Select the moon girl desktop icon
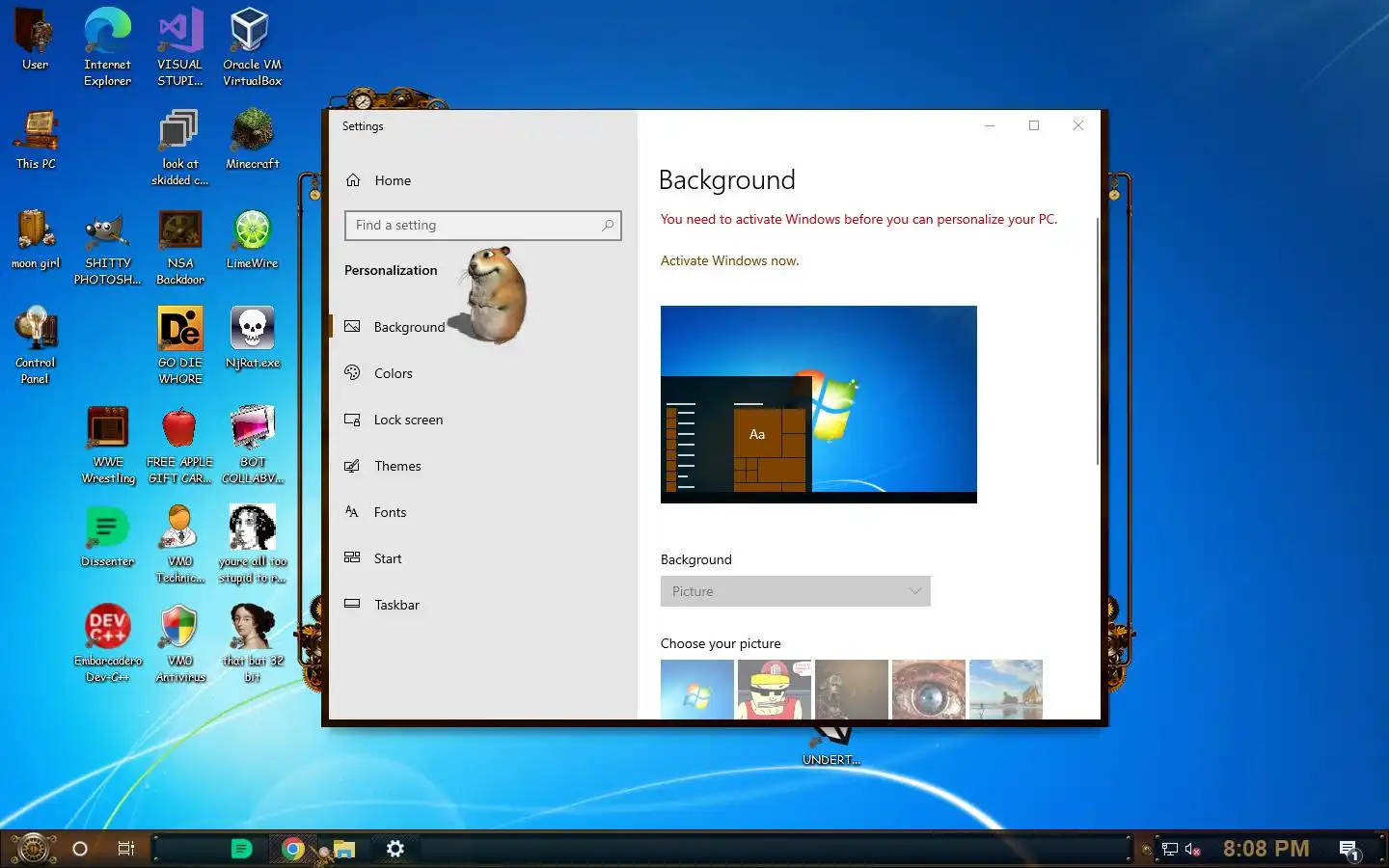 (36, 239)
